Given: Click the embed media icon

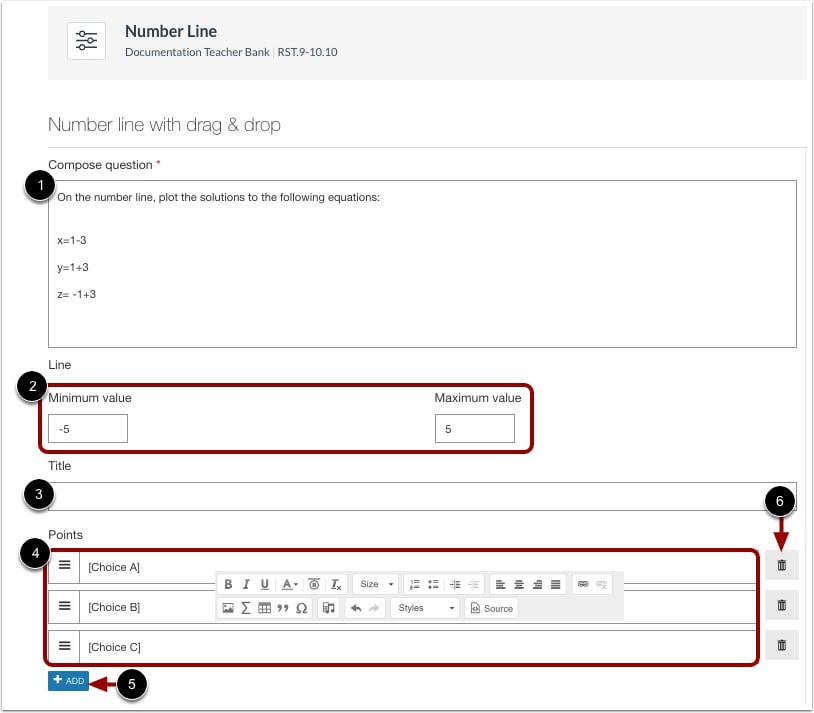Looking at the screenshot, I should (329, 608).
